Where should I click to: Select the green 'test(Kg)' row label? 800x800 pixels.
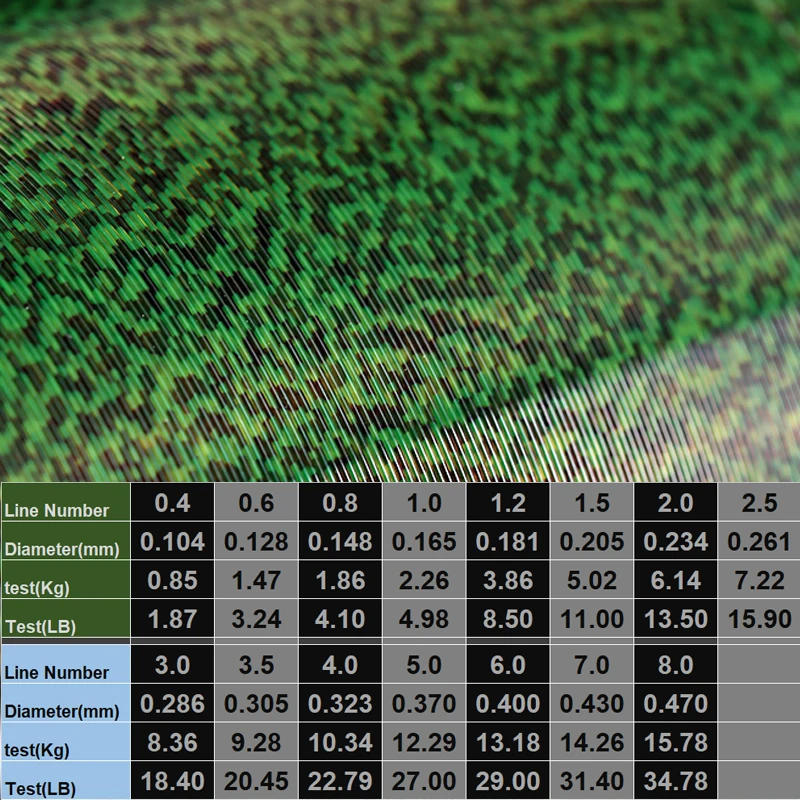[66, 580]
